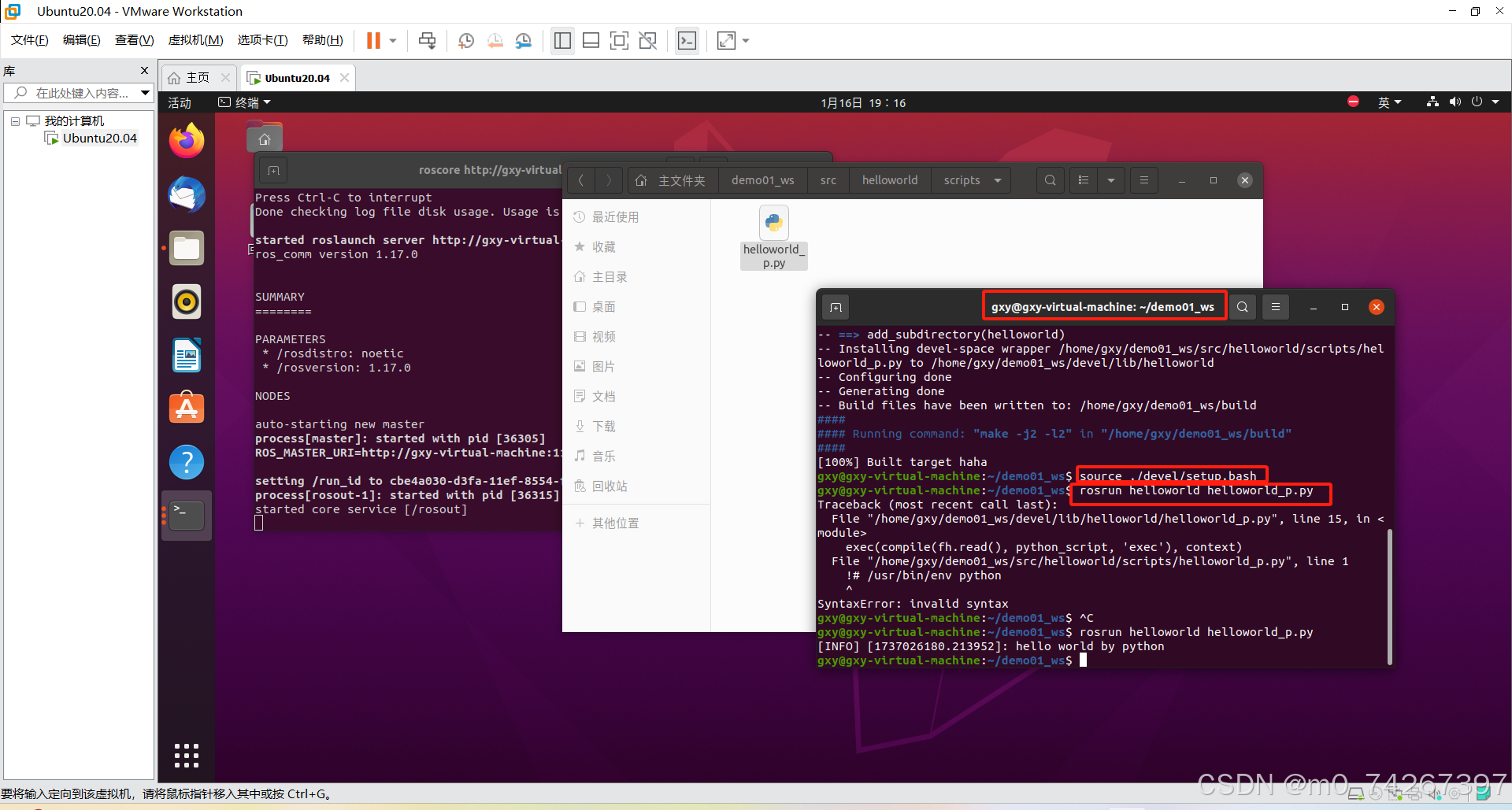The image size is (1512, 810).
Task: Launch Thunderbird mail from the dock
Action: (x=187, y=194)
